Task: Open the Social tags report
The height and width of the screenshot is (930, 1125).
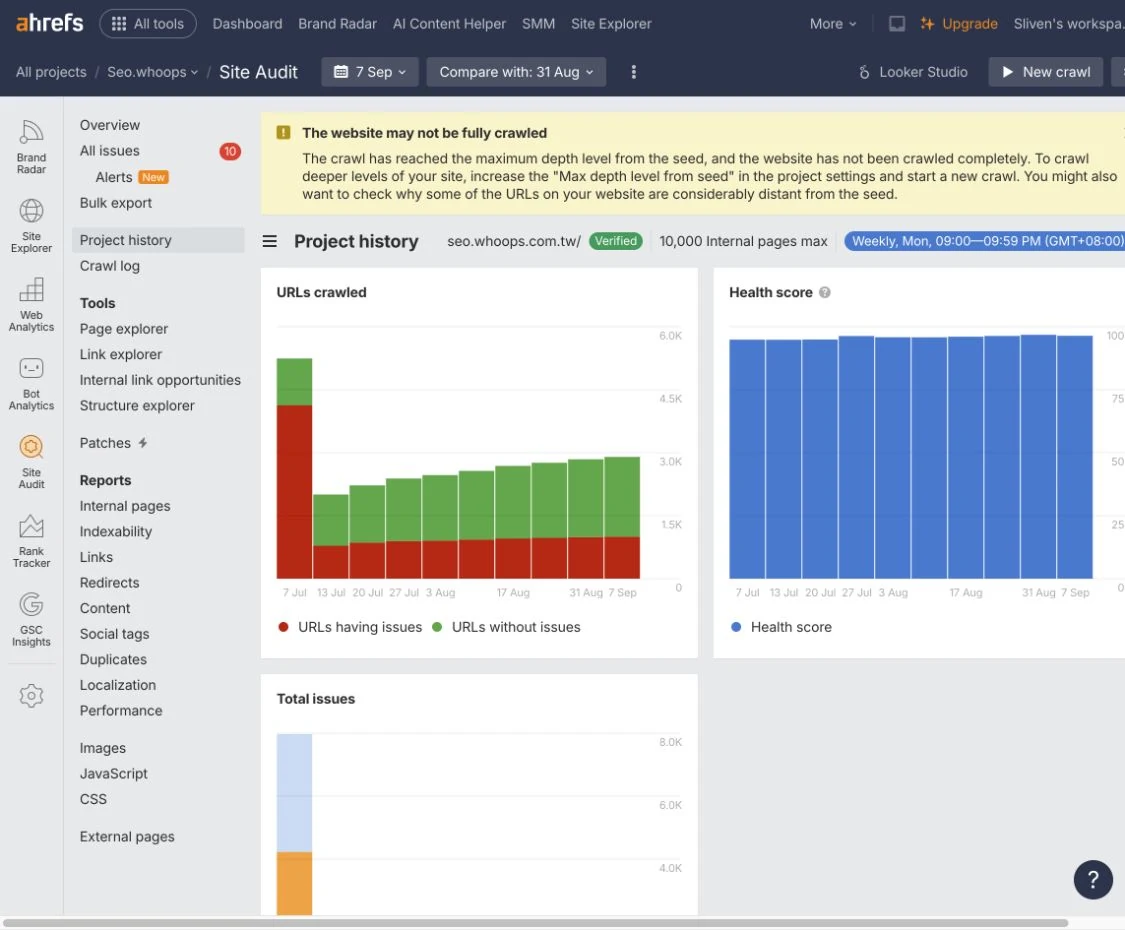Action: click(x=114, y=634)
